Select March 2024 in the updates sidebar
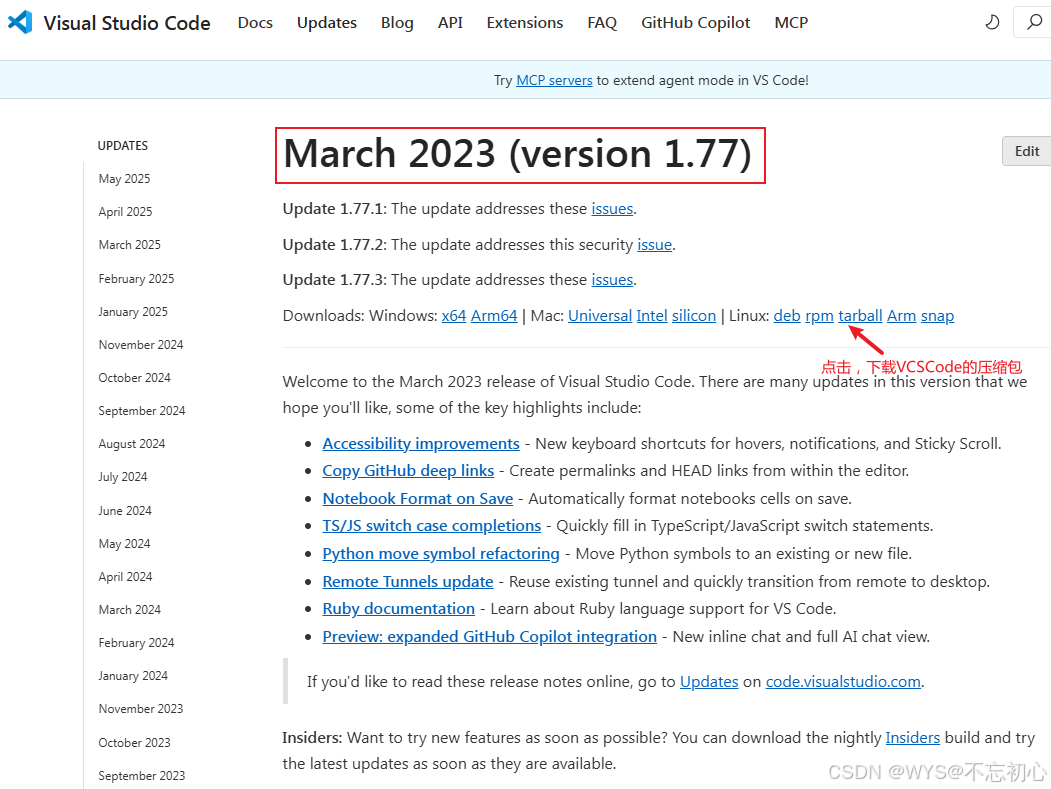1051x789 pixels. tap(129, 609)
